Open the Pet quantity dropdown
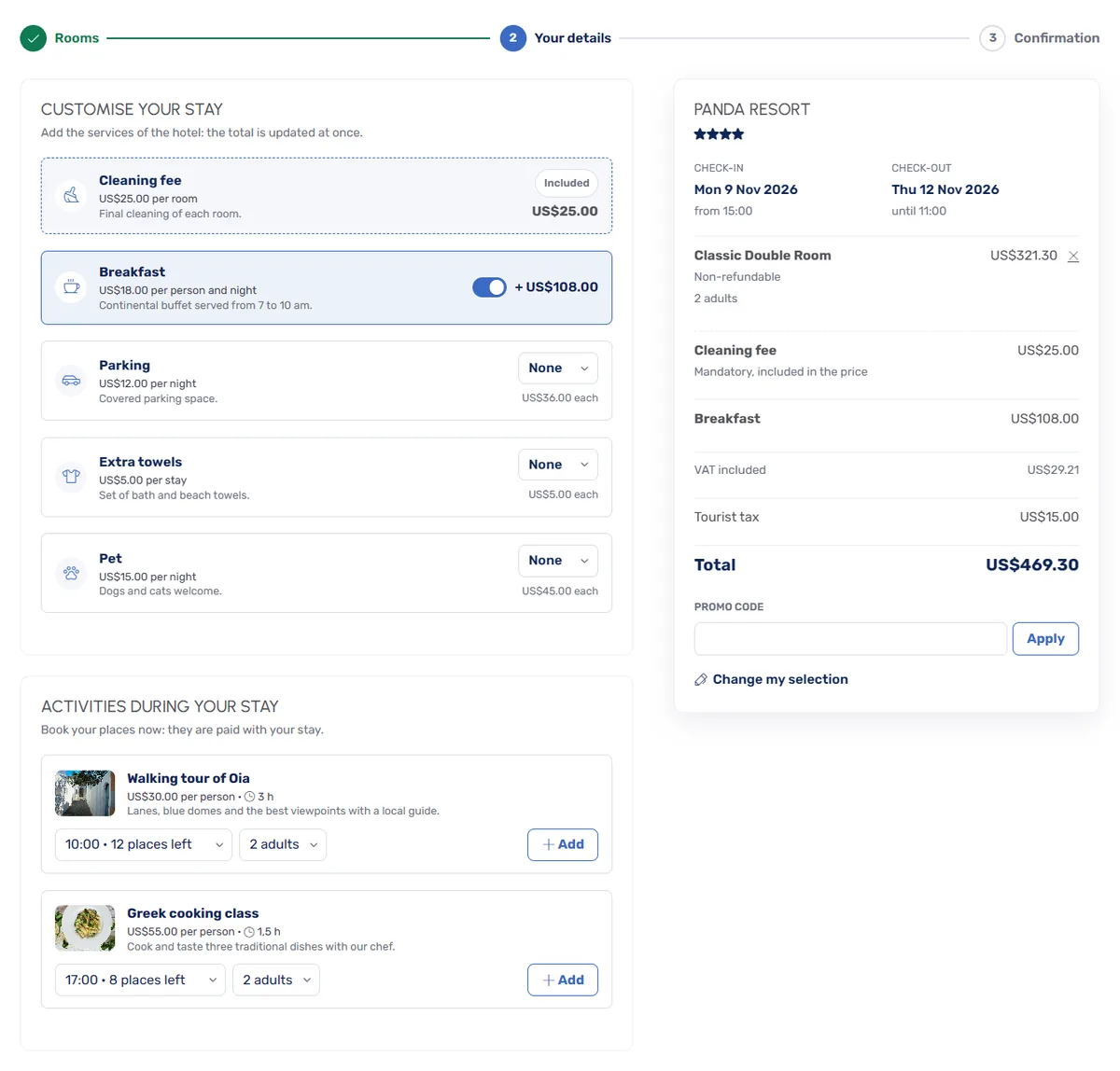 (x=558, y=561)
